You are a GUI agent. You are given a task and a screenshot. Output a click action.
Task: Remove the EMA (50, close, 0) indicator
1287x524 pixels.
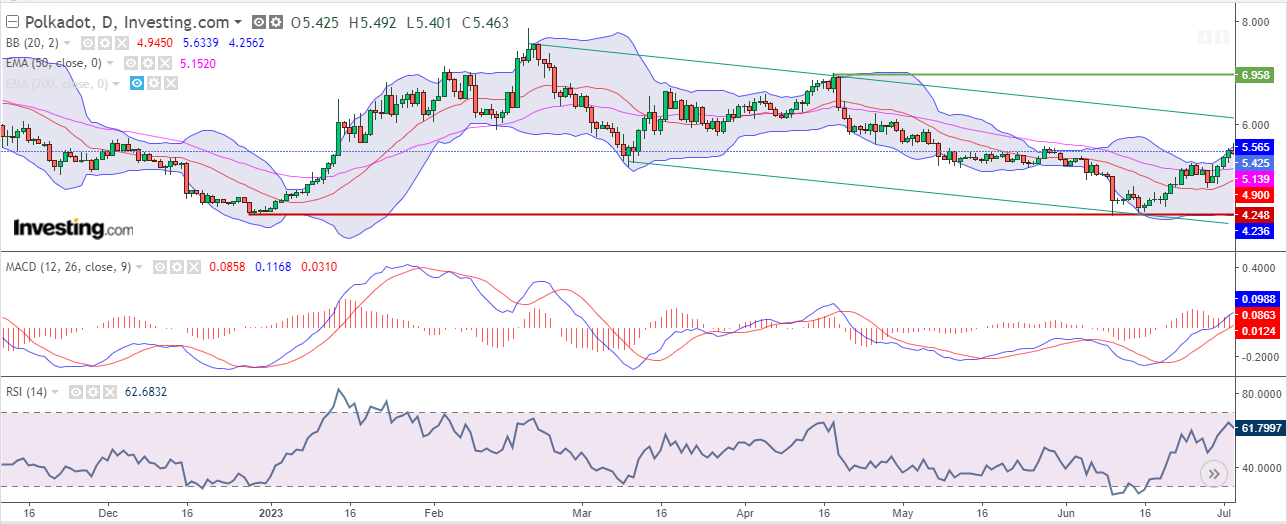click(165, 63)
